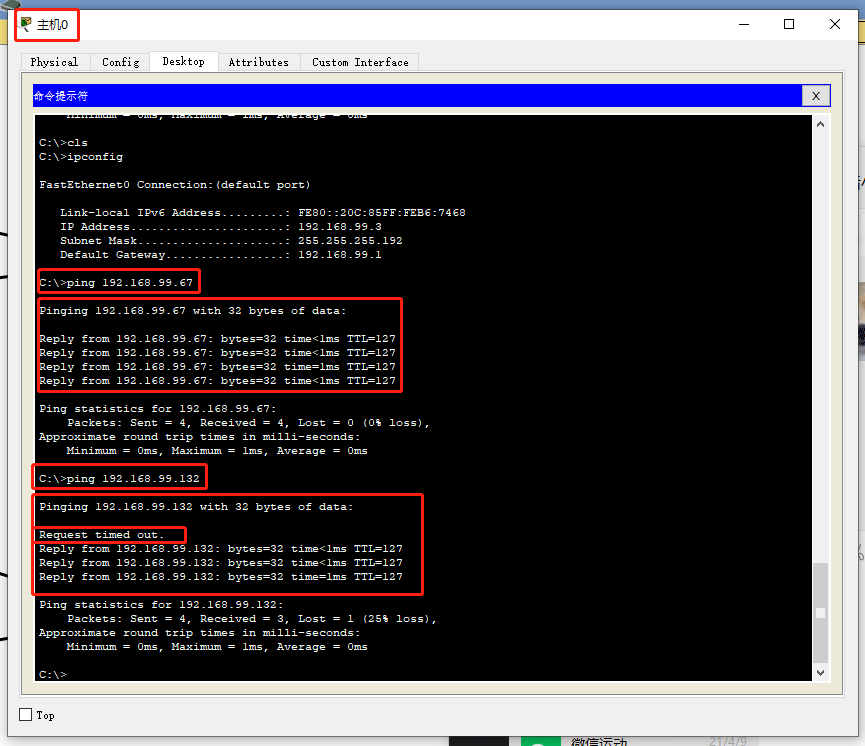865x746 pixels.
Task: Click the 'C:\>cls' command line
Action: [x=63, y=143]
